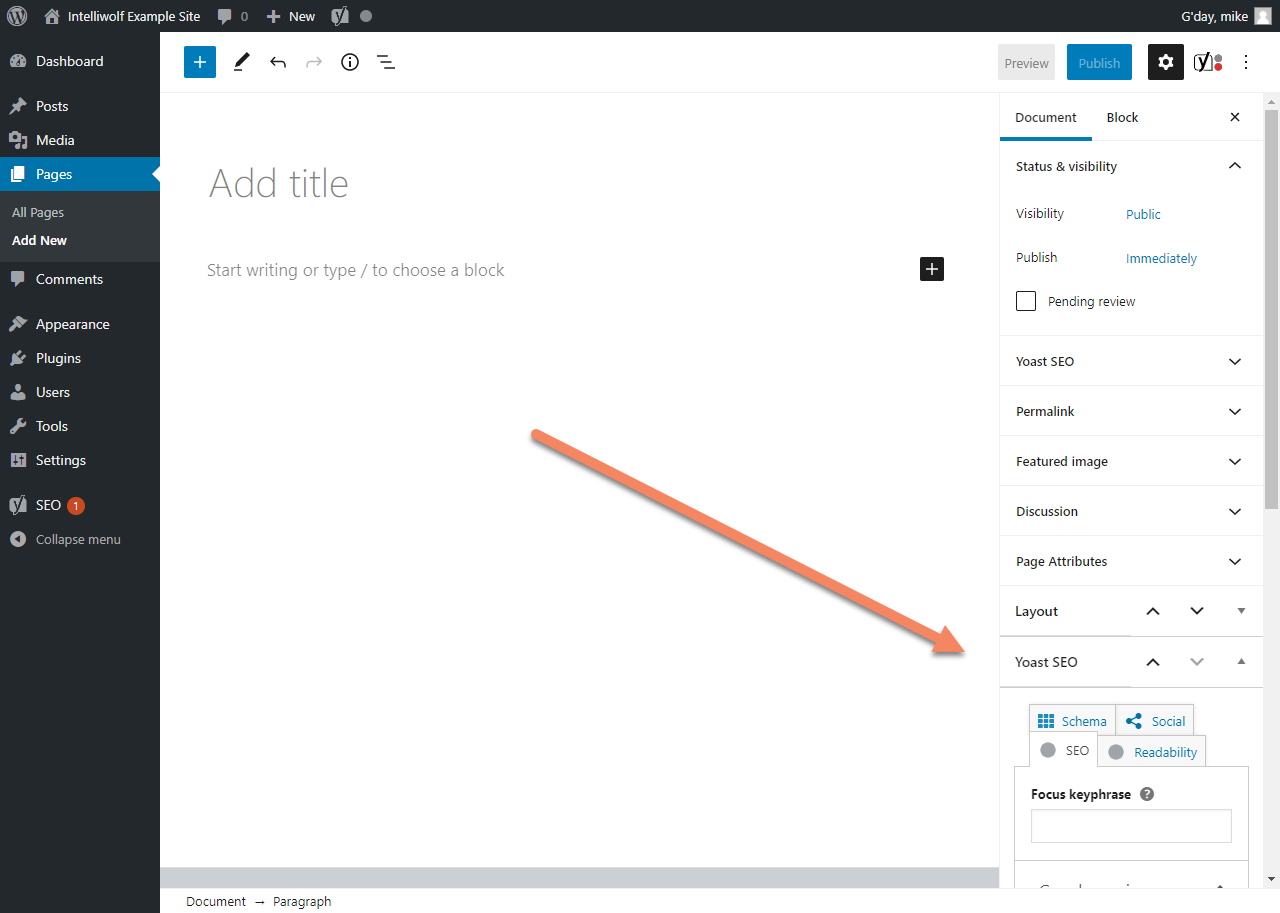
Task: Open the more options three-dot menu
Action: (1246, 62)
